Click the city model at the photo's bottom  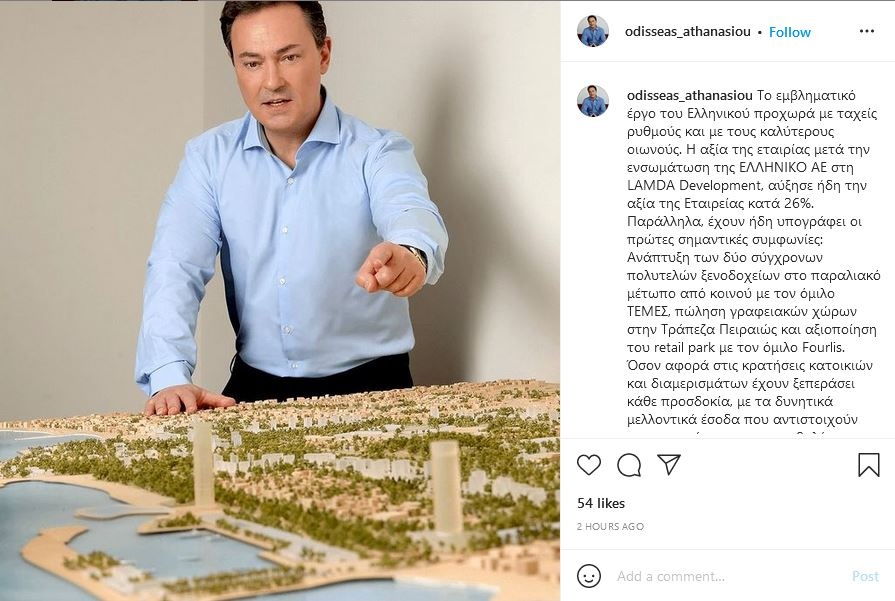[280, 497]
